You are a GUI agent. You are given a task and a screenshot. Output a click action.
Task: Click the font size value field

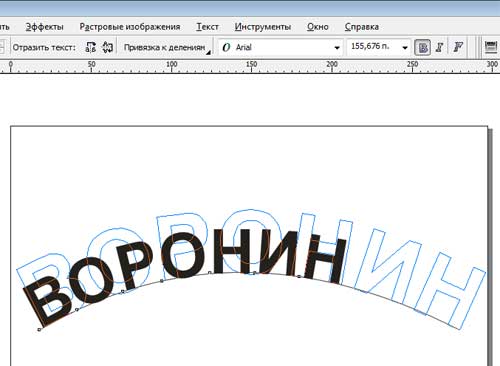(x=373, y=47)
